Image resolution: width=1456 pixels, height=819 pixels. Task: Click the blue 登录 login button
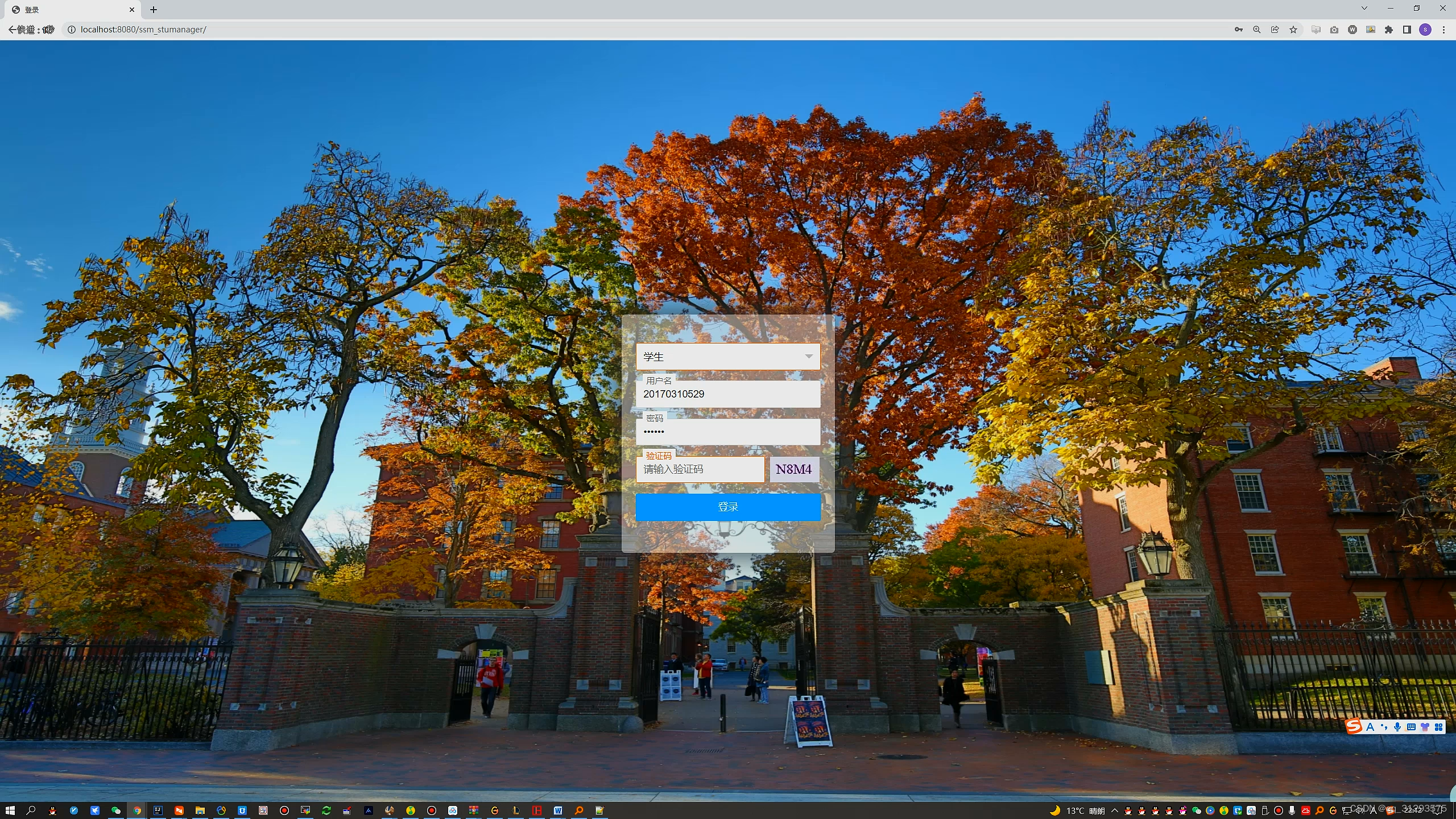tap(727, 507)
